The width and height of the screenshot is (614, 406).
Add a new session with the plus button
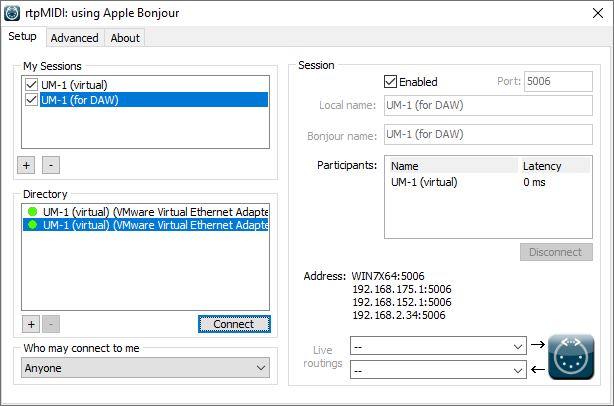point(26,165)
